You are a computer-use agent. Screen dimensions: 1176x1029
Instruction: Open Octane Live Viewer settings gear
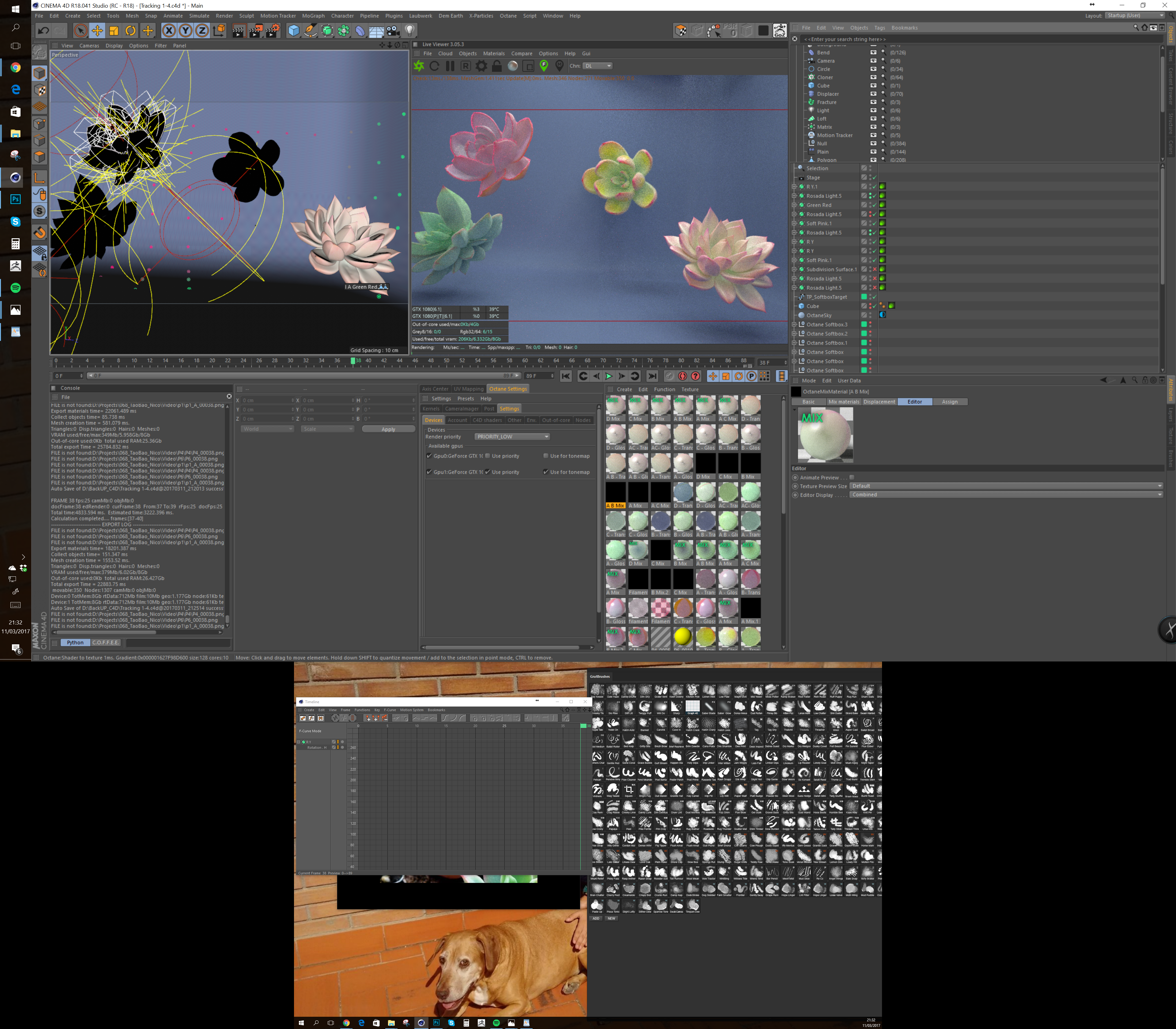[481, 66]
